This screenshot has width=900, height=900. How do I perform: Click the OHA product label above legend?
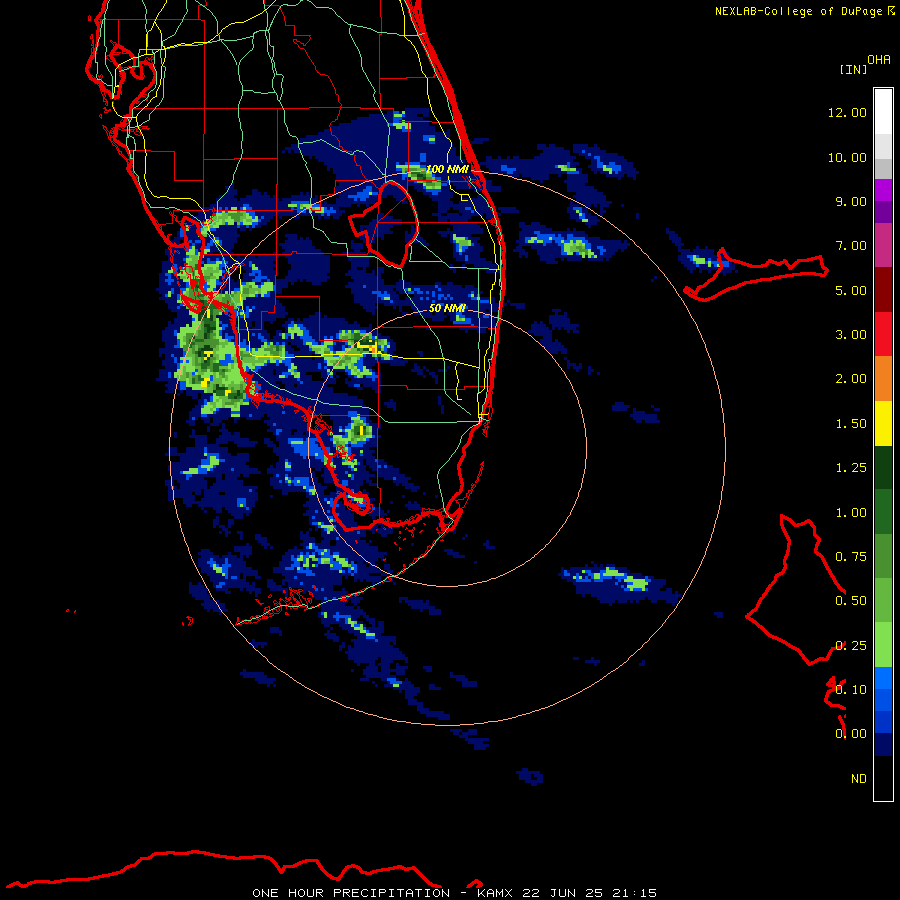tap(879, 60)
